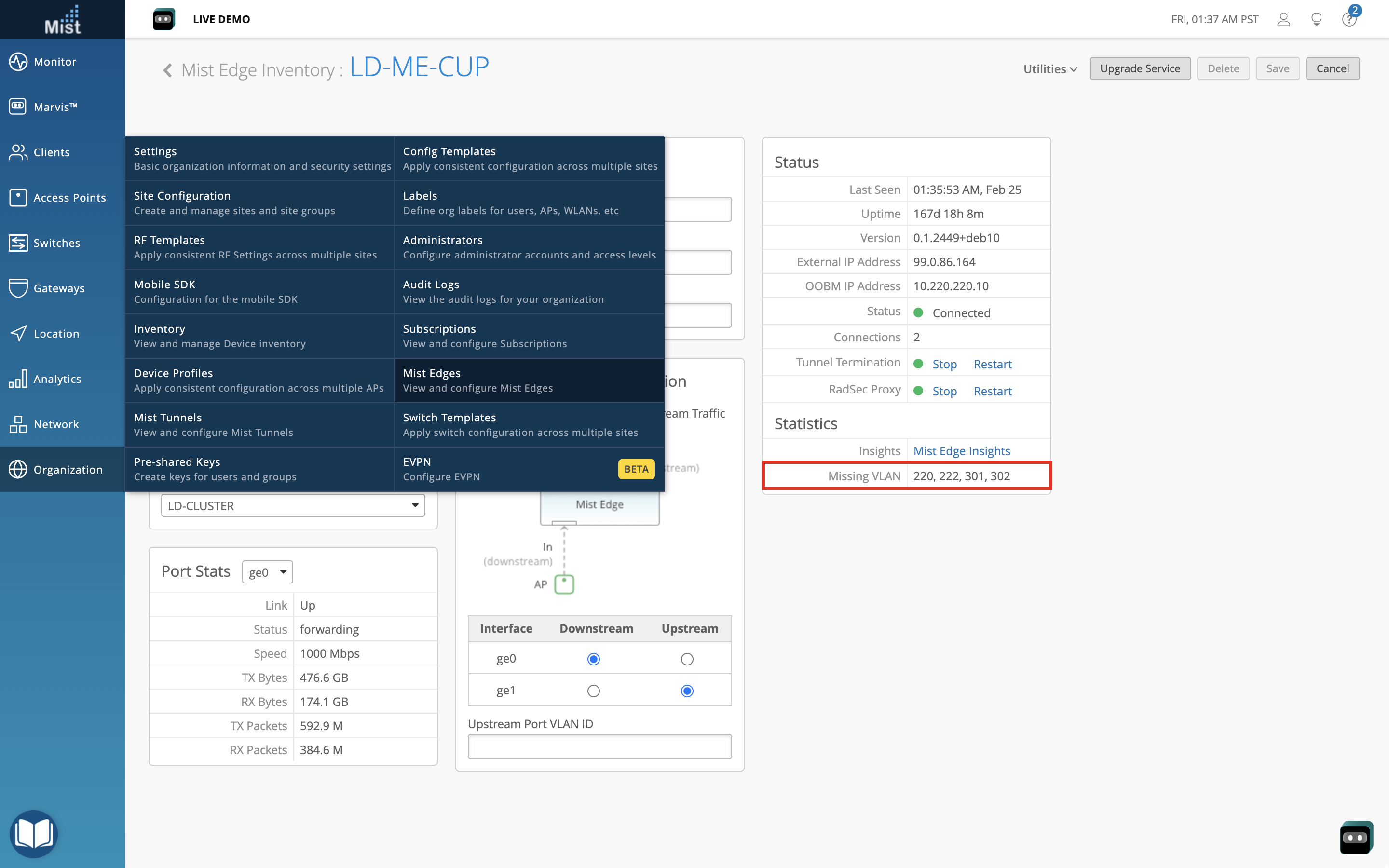This screenshot has height=868, width=1389.
Task: Open the Mist Edge Insights link
Action: (x=961, y=451)
